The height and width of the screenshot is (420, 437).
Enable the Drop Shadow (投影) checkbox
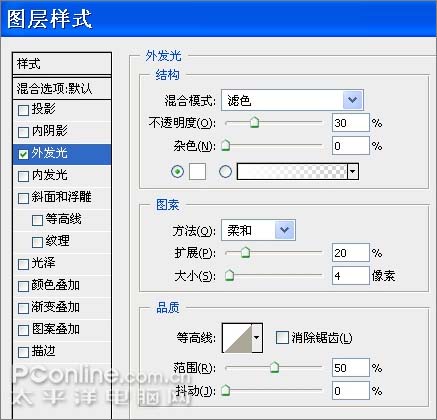click(x=23, y=110)
